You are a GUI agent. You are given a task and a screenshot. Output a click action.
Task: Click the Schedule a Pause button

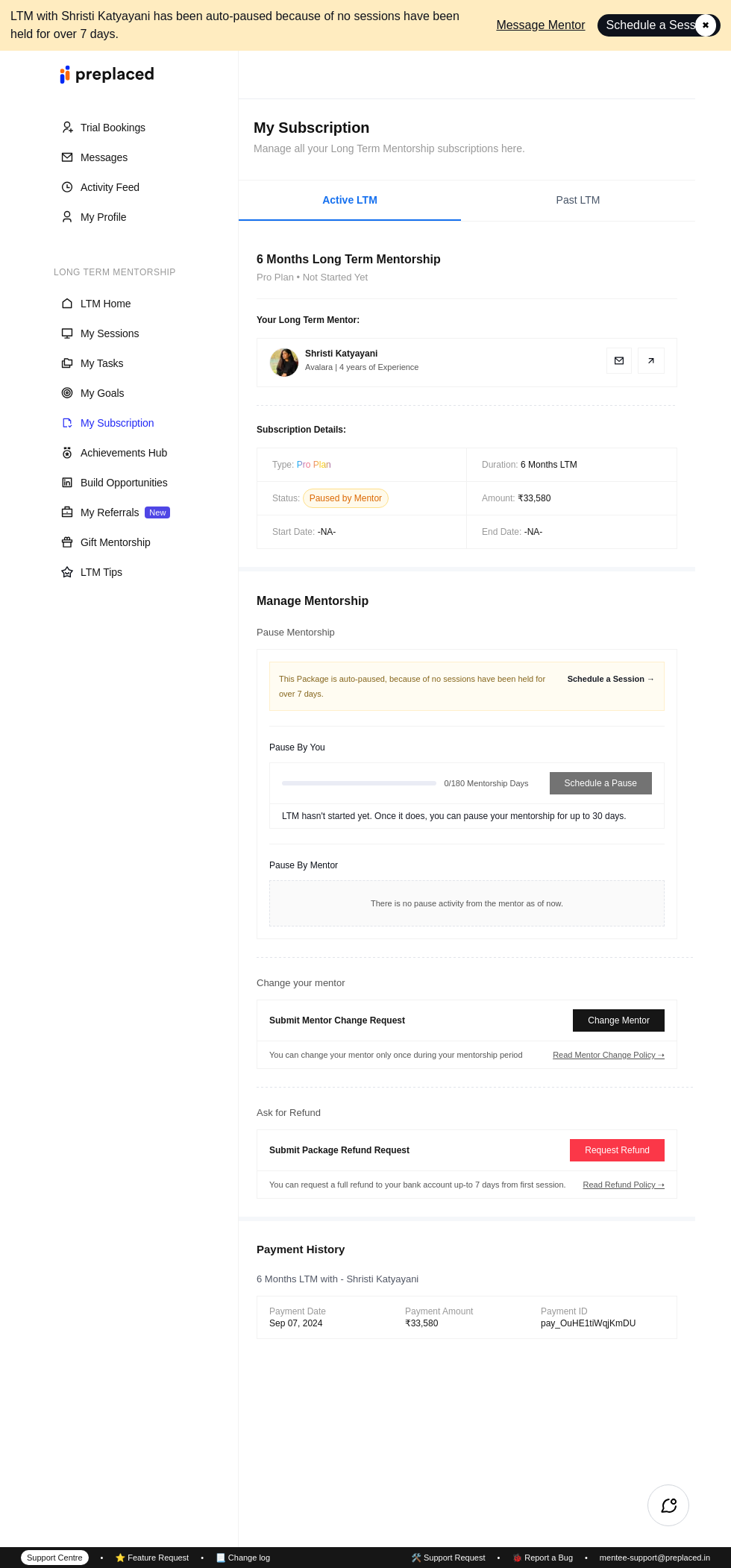point(600,783)
